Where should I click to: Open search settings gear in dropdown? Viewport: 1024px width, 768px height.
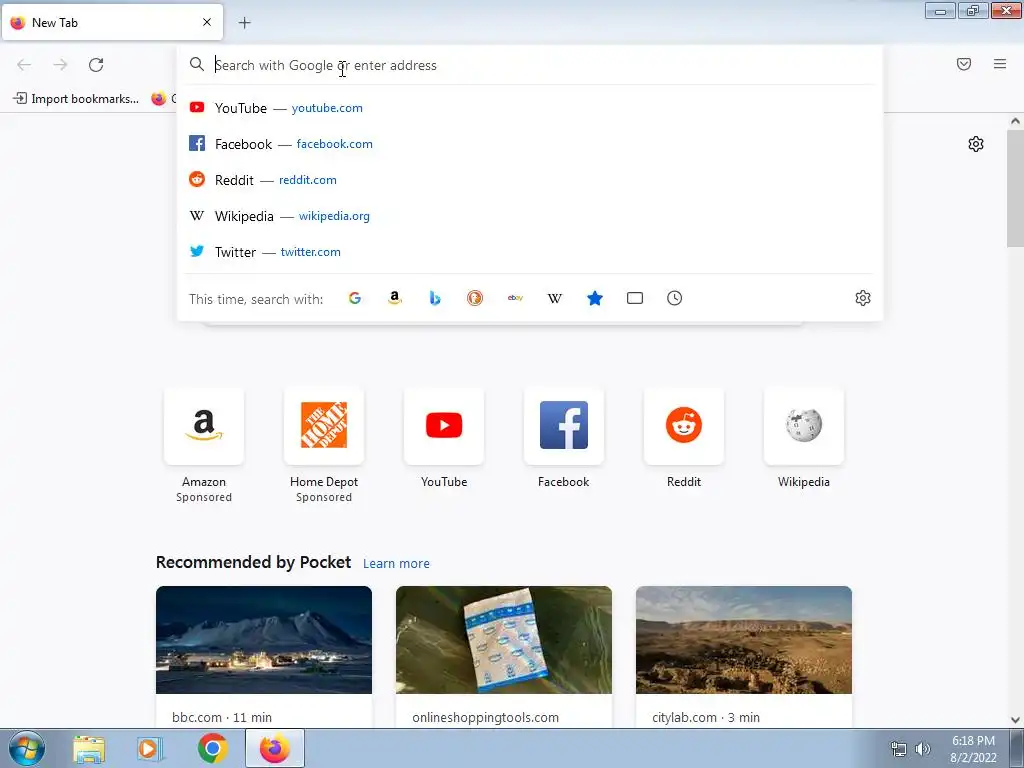click(x=863, y=298)
